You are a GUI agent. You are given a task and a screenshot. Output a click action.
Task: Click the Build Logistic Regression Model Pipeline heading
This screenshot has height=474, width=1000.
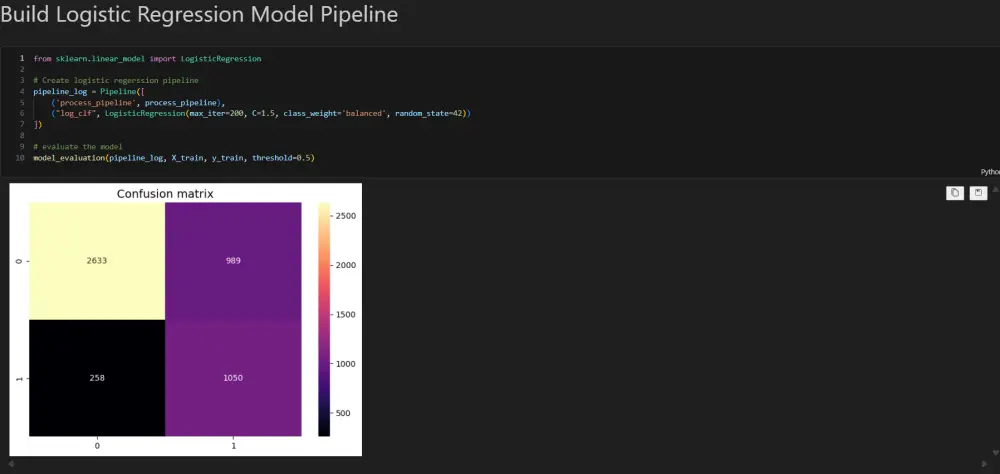[199, 15]
